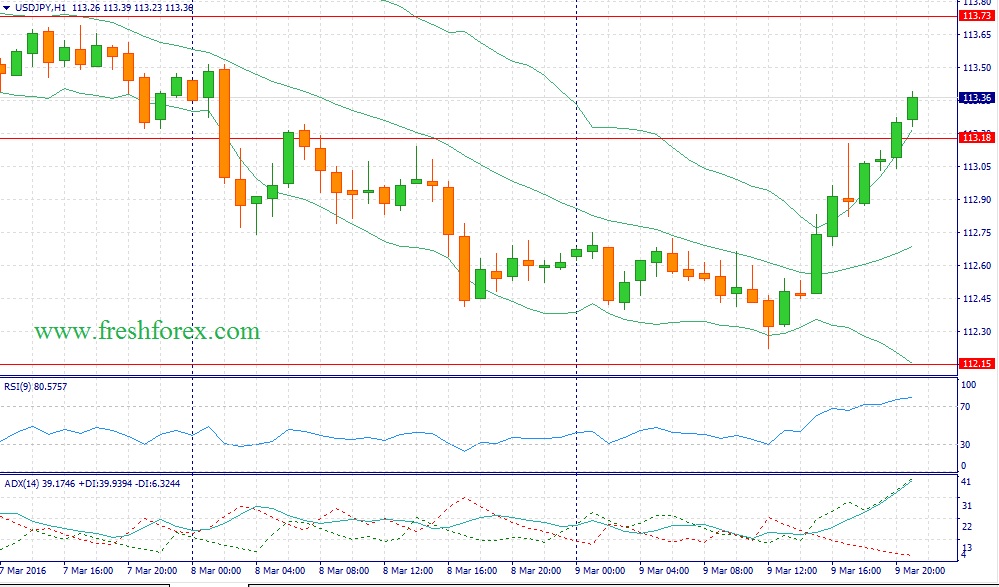The width and height of the screenshot is (999, 587).
Task: Click the 112.15 support level label
Action: (x=975, y=364)
